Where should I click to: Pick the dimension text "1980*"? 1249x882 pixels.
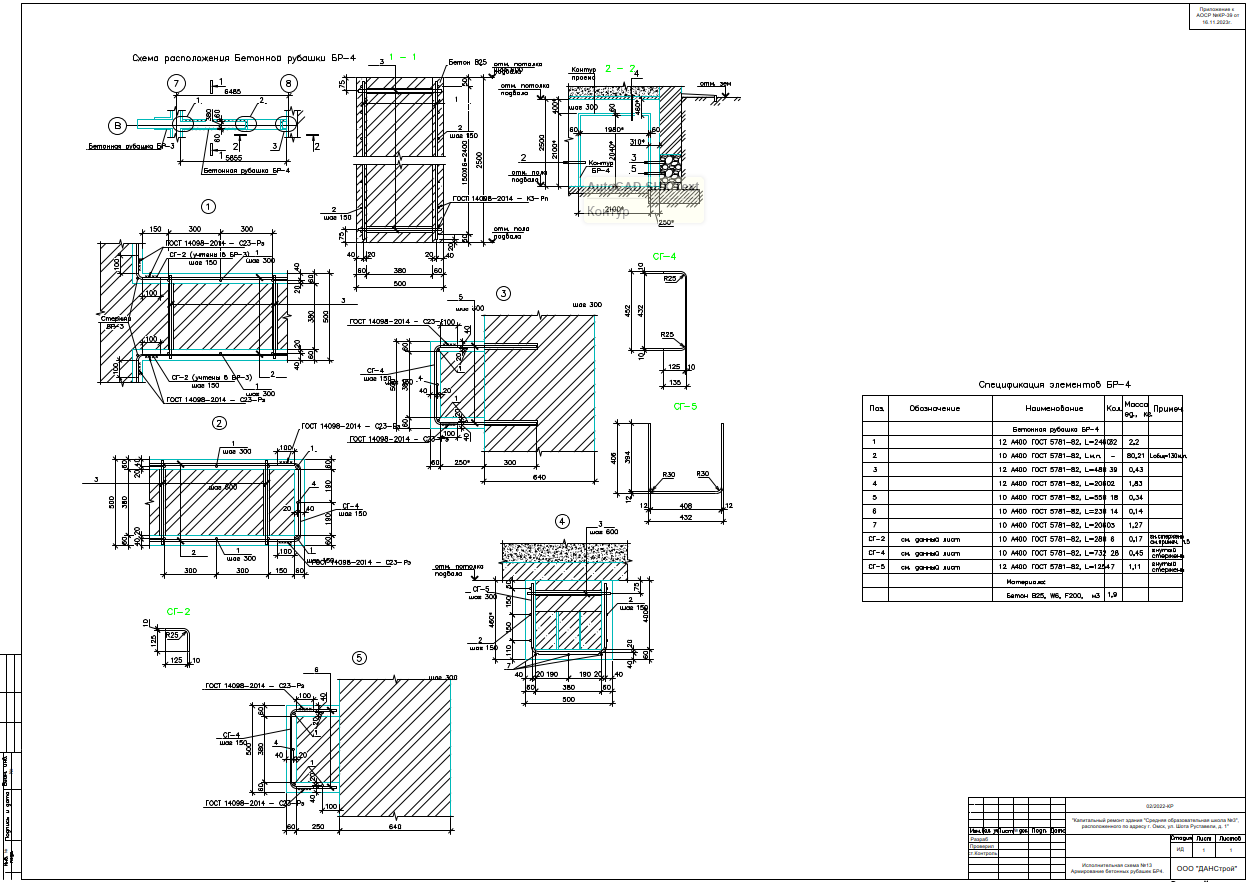[x=614, y=129]
